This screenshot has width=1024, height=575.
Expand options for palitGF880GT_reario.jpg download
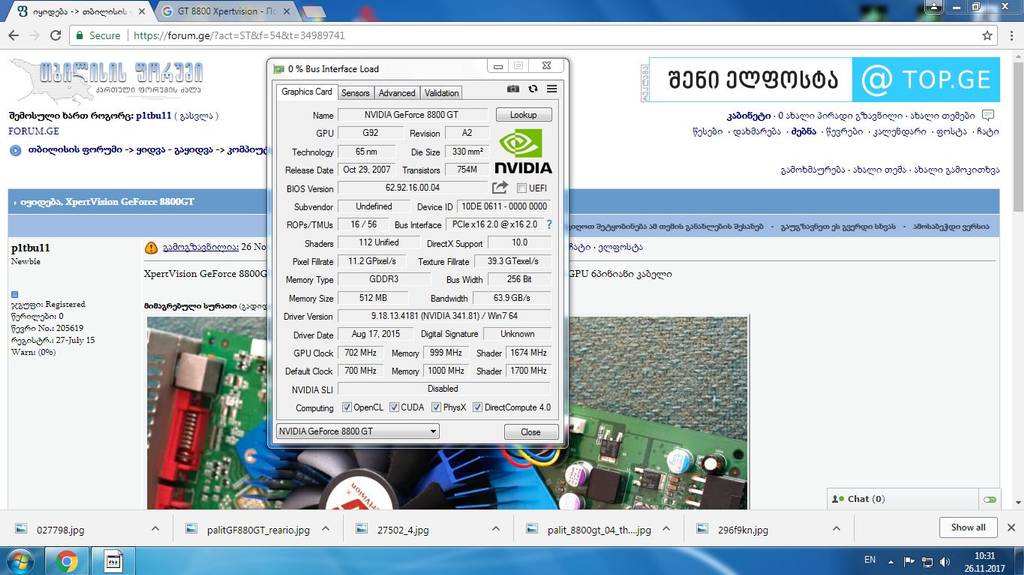pos(325,529)
